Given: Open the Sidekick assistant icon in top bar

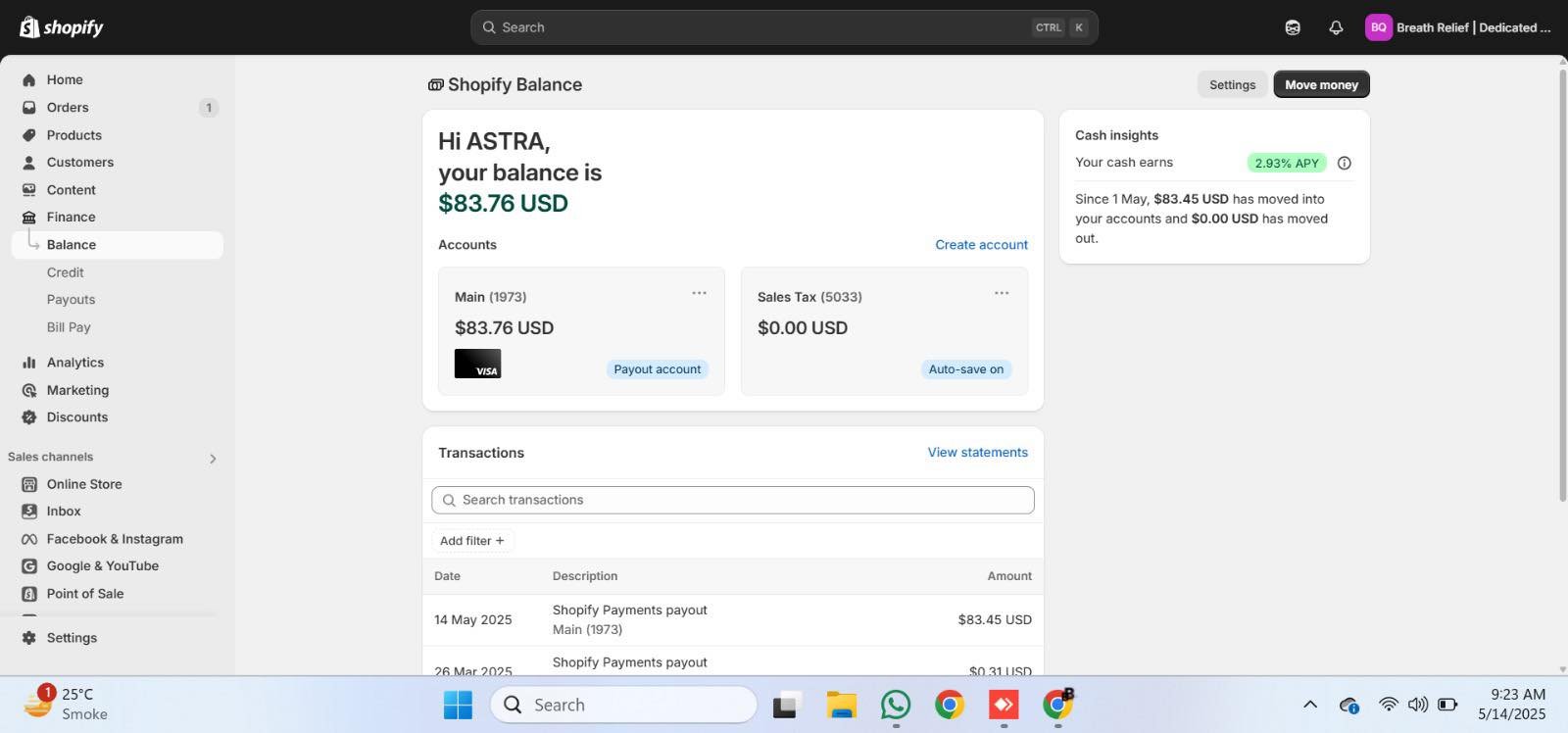Looking at the screenshot, I should click(1293, 27).
